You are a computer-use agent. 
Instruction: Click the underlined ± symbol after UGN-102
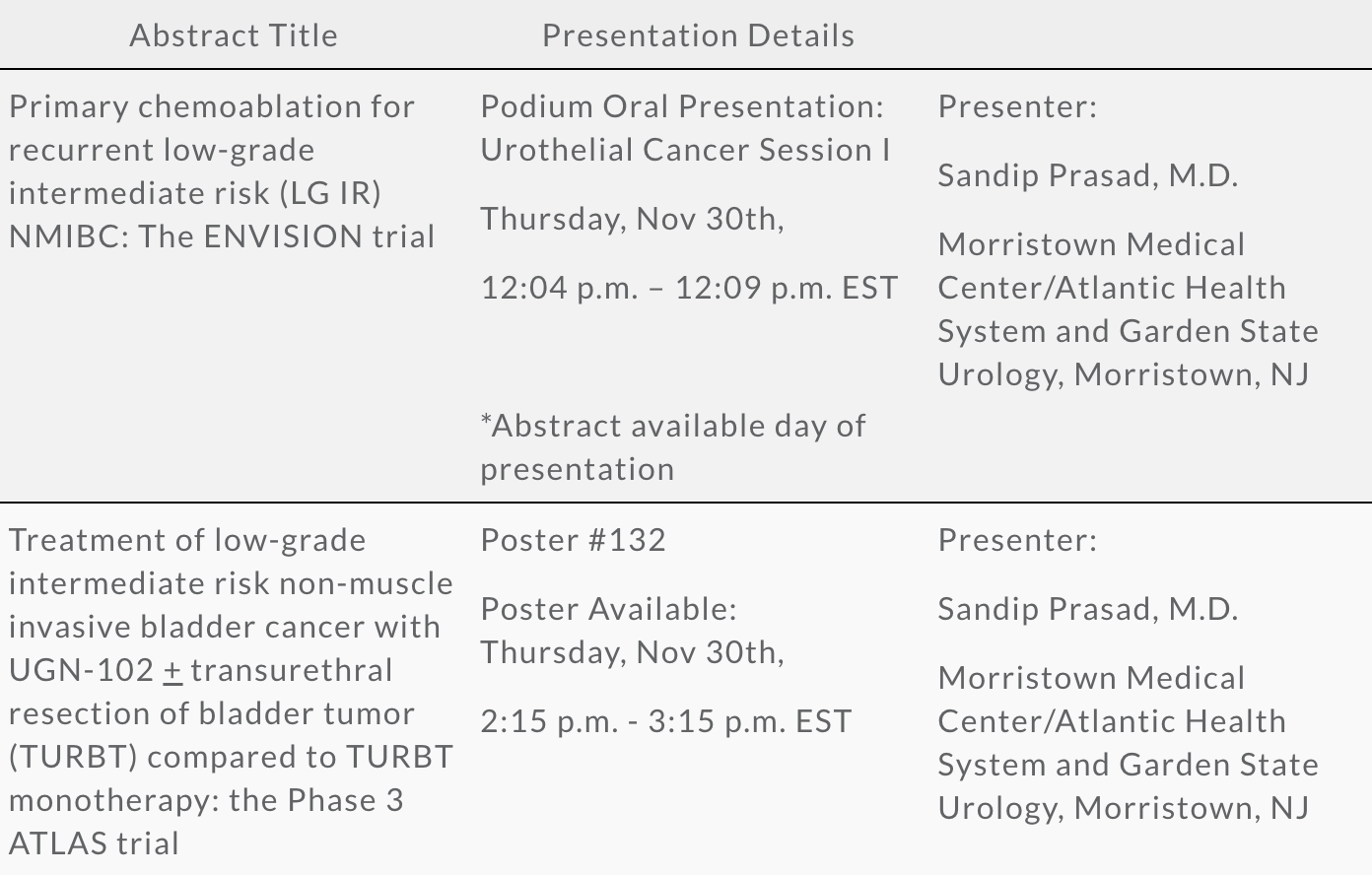click(x=172, y=671)
